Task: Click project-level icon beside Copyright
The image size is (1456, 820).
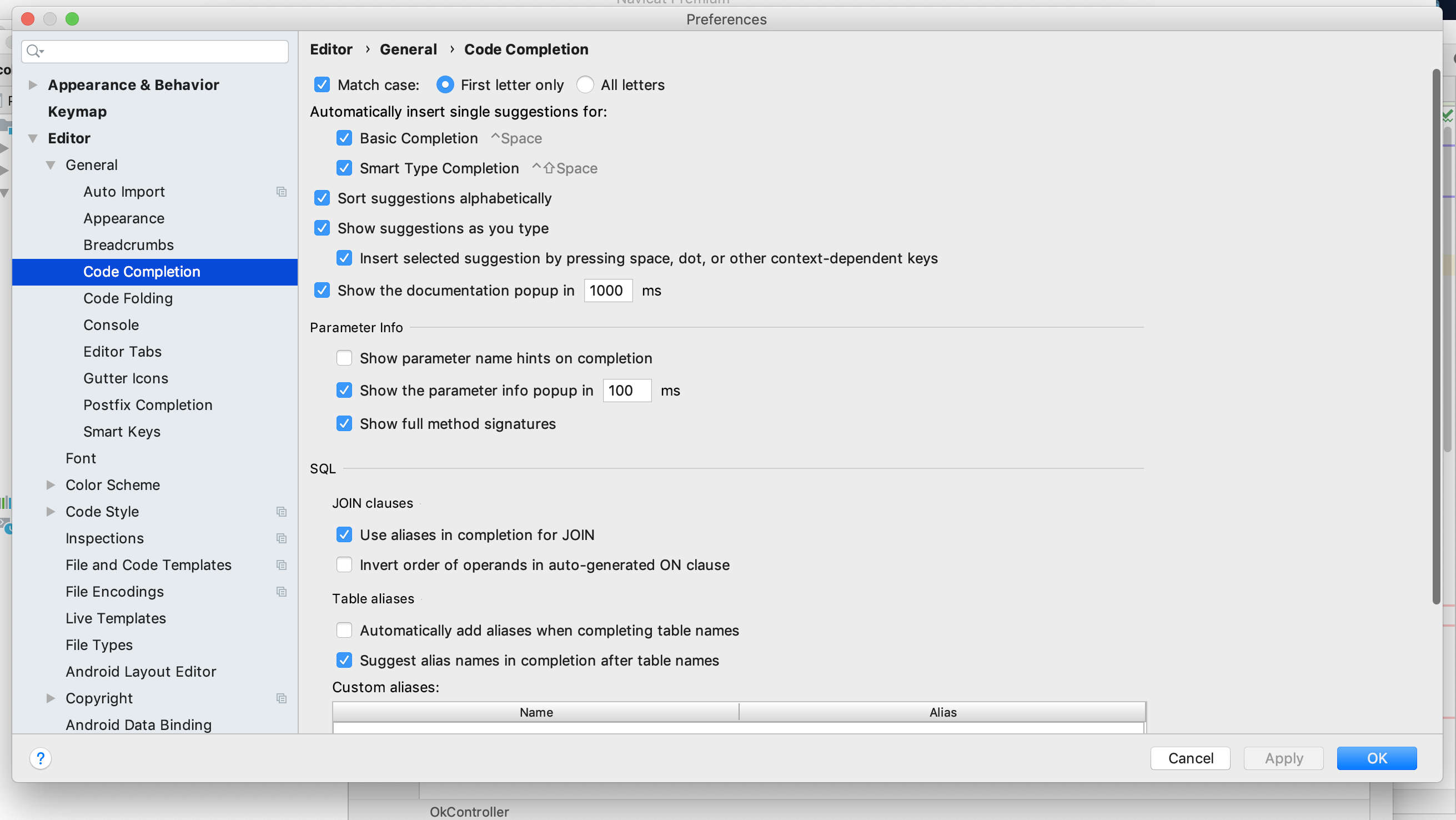Action: [281, 698]
